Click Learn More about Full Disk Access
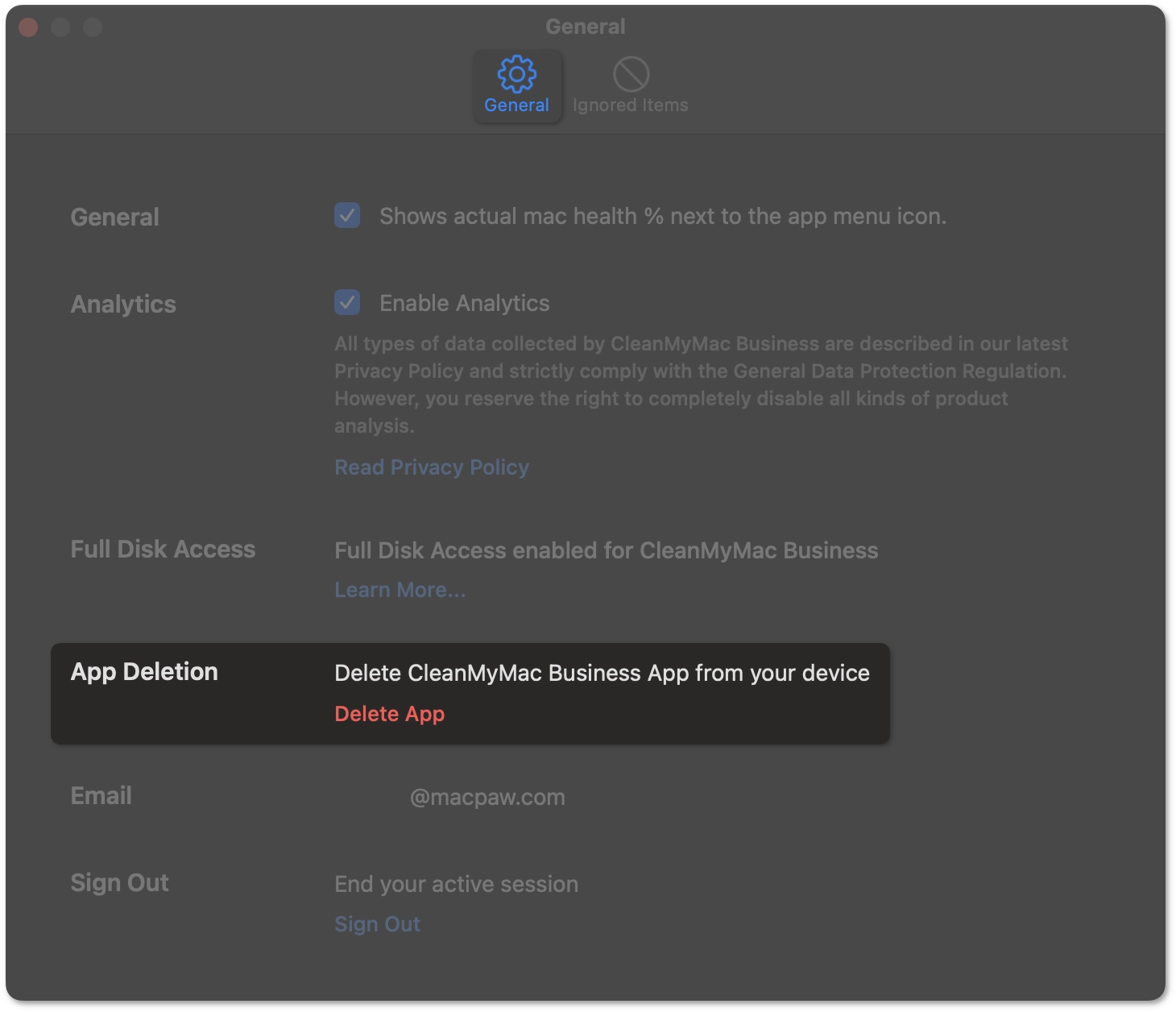This screenshot has height=1012, width=1176. point(400,590)
